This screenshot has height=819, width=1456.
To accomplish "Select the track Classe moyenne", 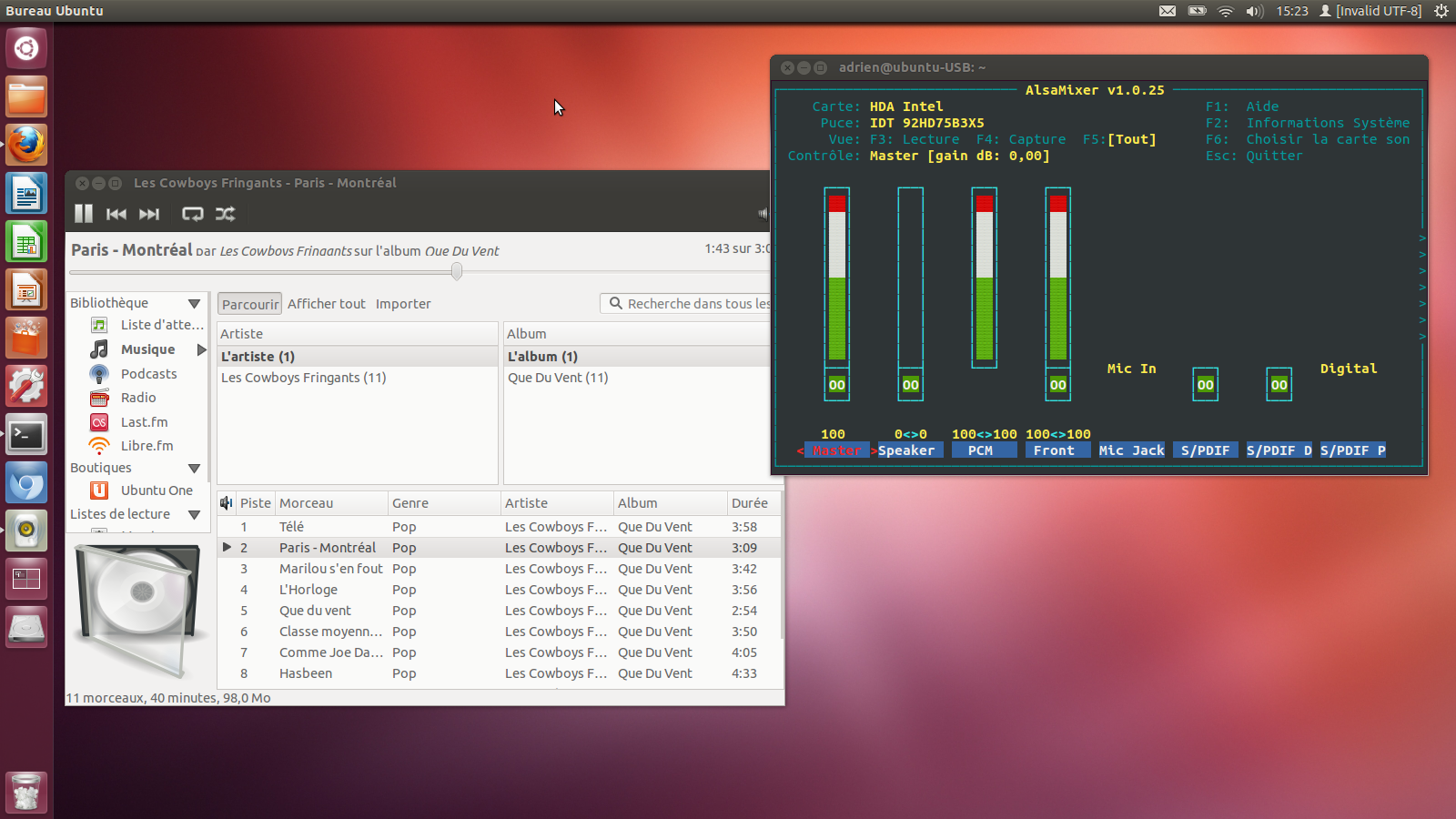I will coord(499,632).
